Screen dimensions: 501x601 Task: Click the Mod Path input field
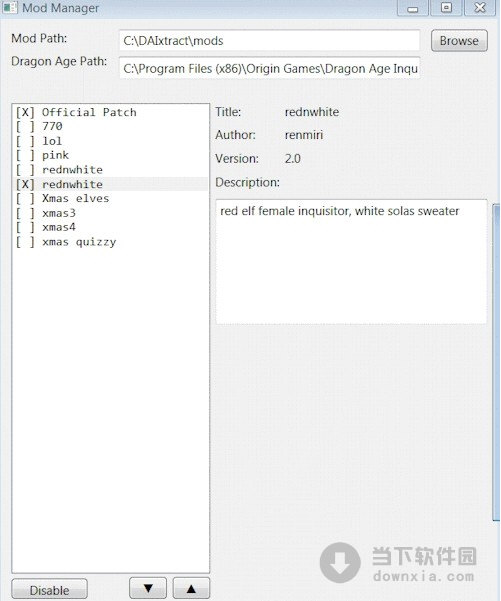point(269,40)
